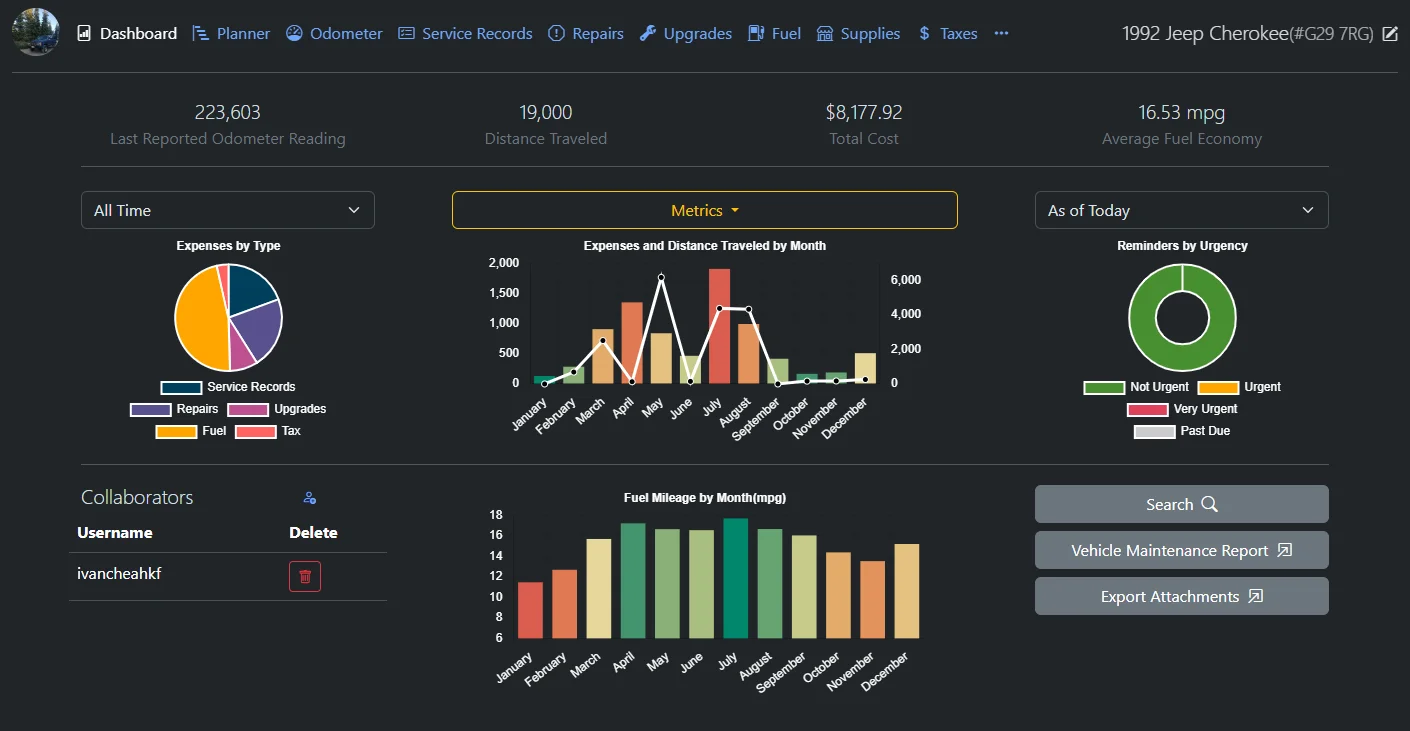Open the Odometer section from the navigation bar
1410x731 pixels.
click(x=333, y=33)
